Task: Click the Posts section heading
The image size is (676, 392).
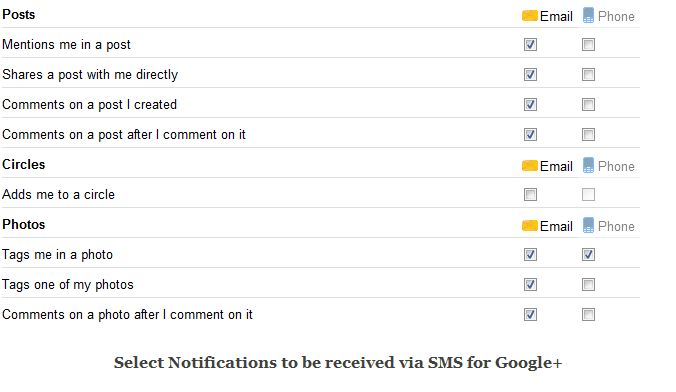Action: [x=19, y=14]
